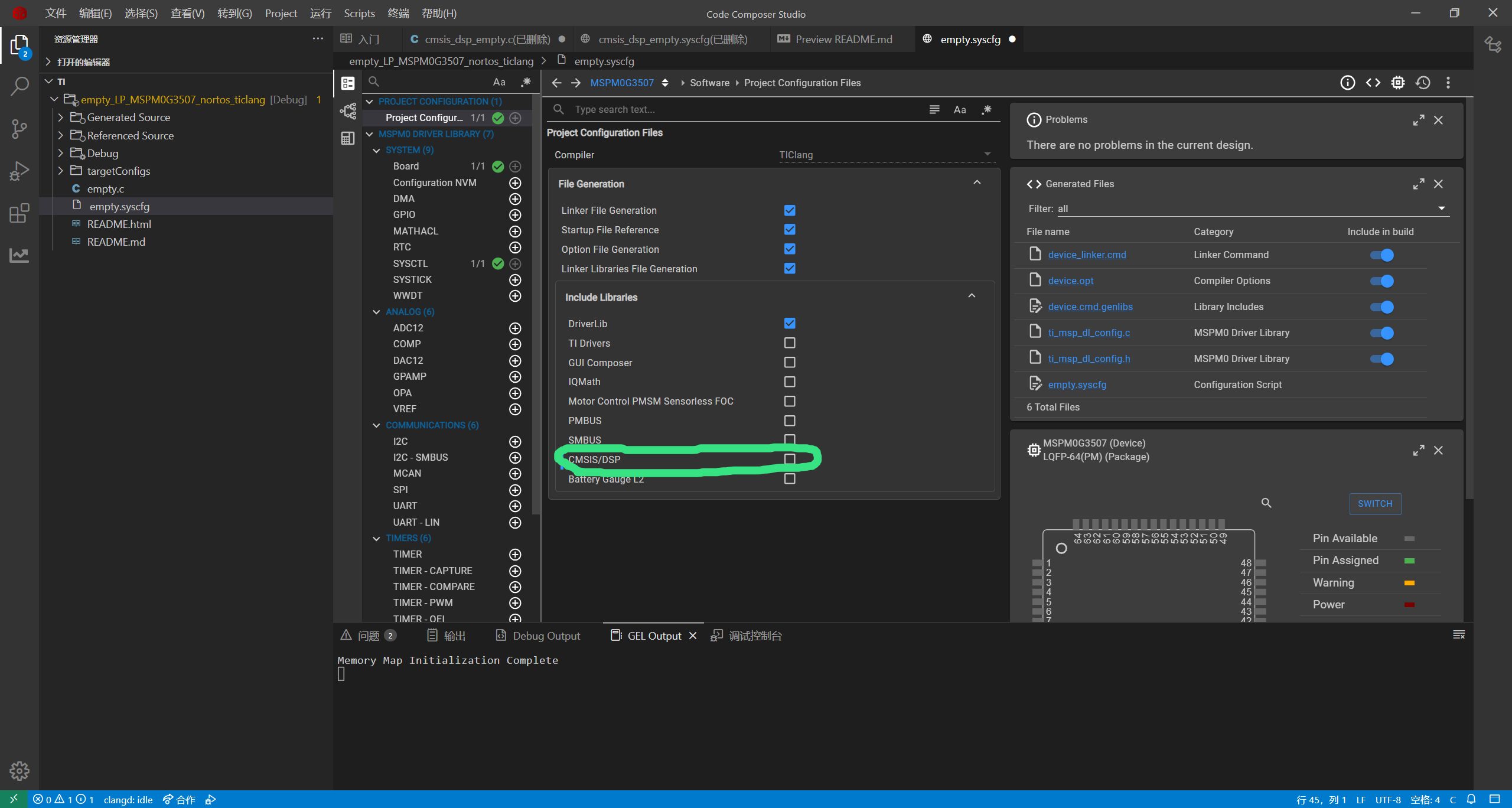Open the Scripts menu

tap(359, 13)
